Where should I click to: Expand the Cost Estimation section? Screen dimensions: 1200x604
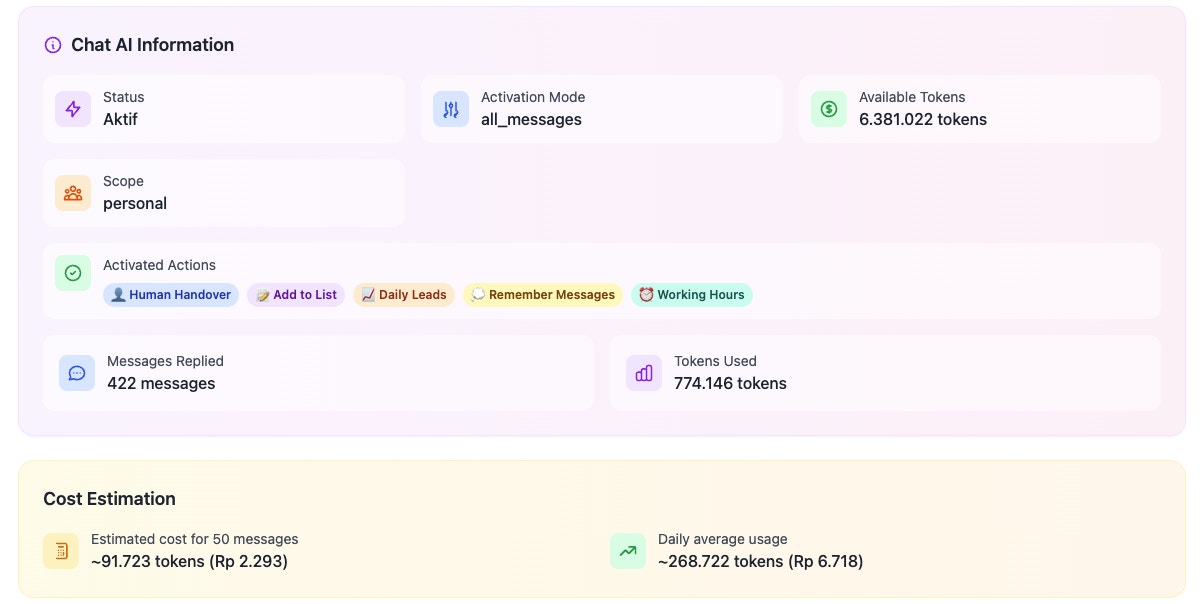click(x=109, y=498)
